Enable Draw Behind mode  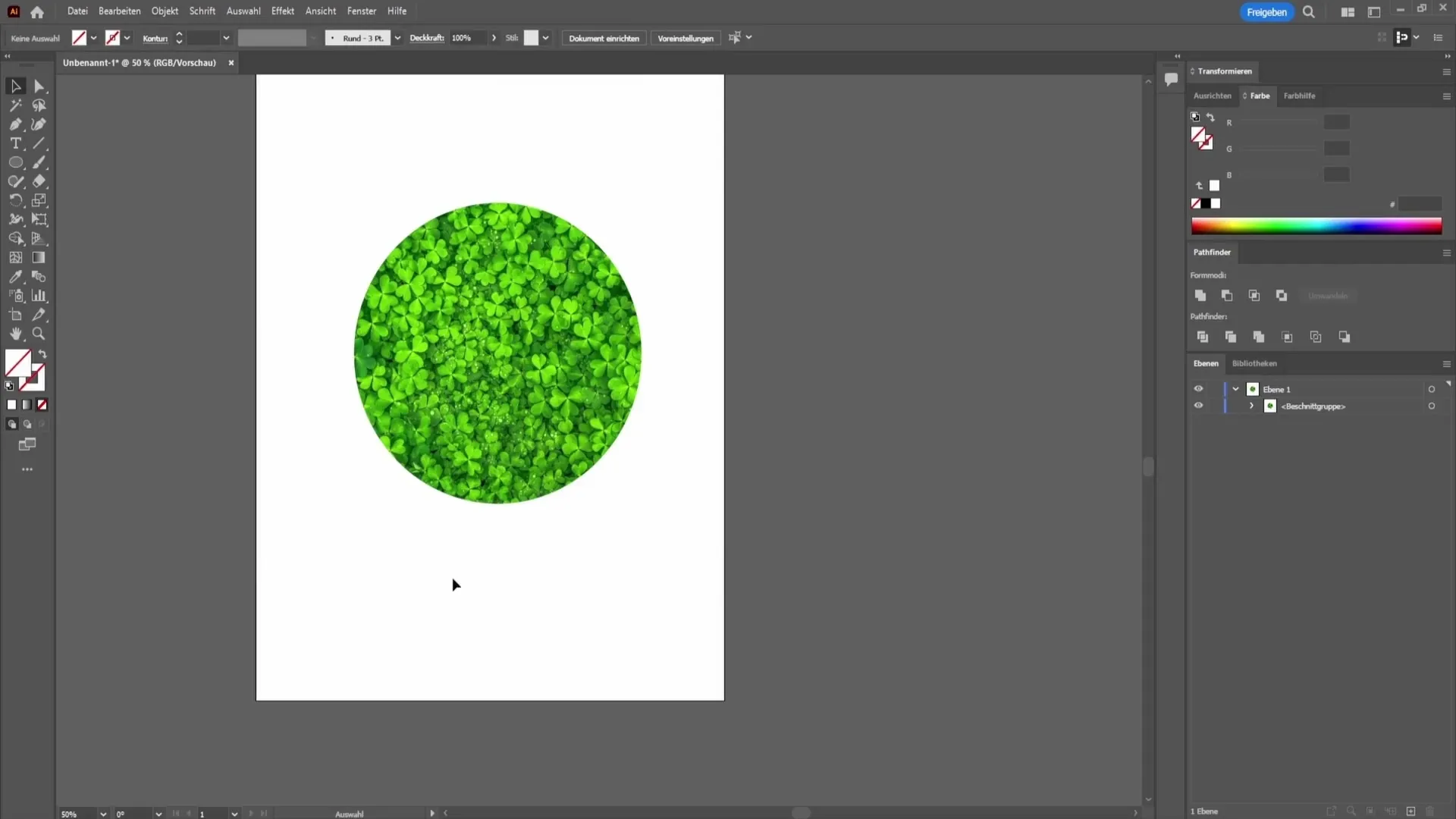tap(27, 425)
